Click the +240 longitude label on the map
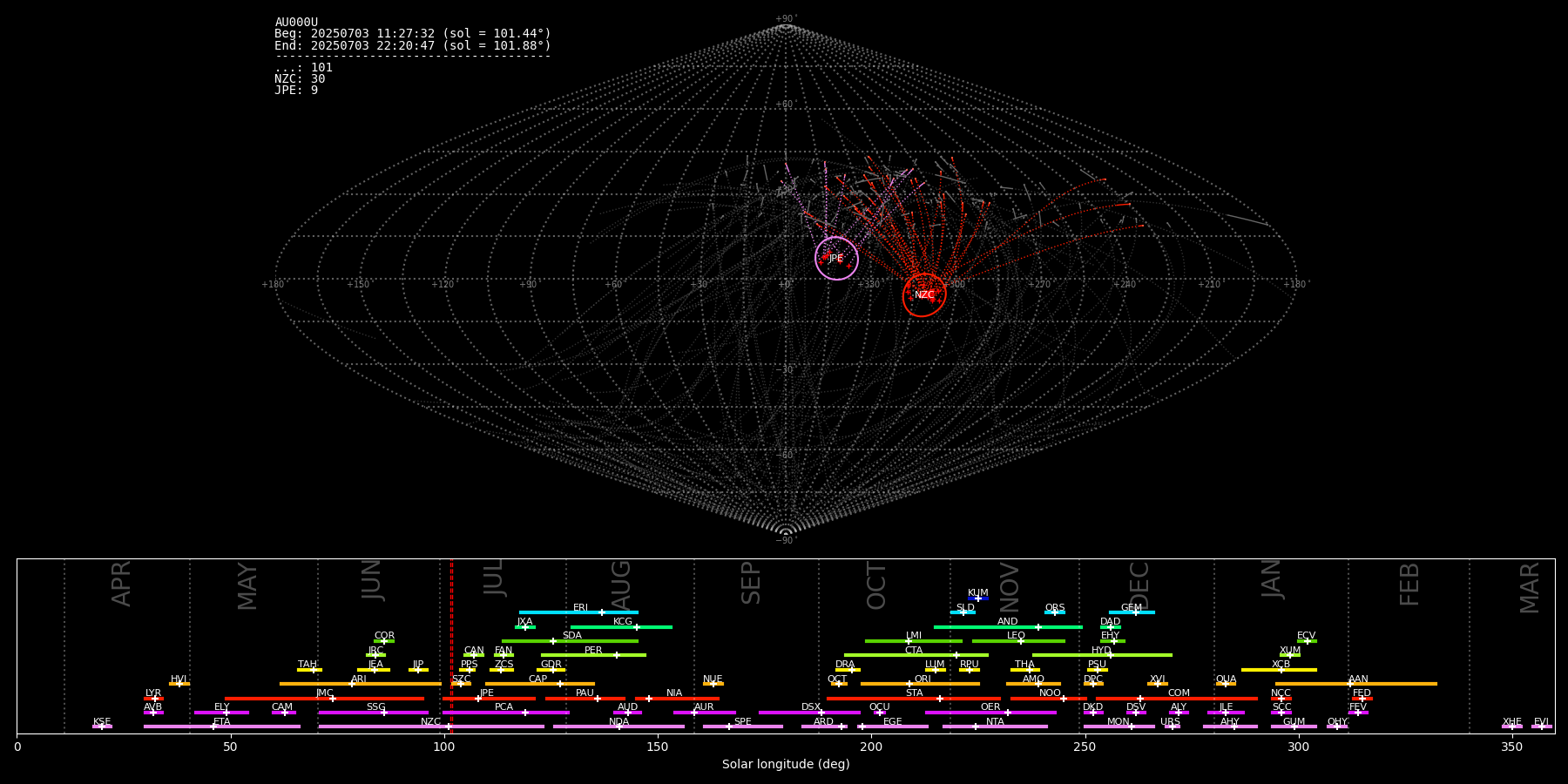This screenshot has height=784, width=1568. 1124,284
